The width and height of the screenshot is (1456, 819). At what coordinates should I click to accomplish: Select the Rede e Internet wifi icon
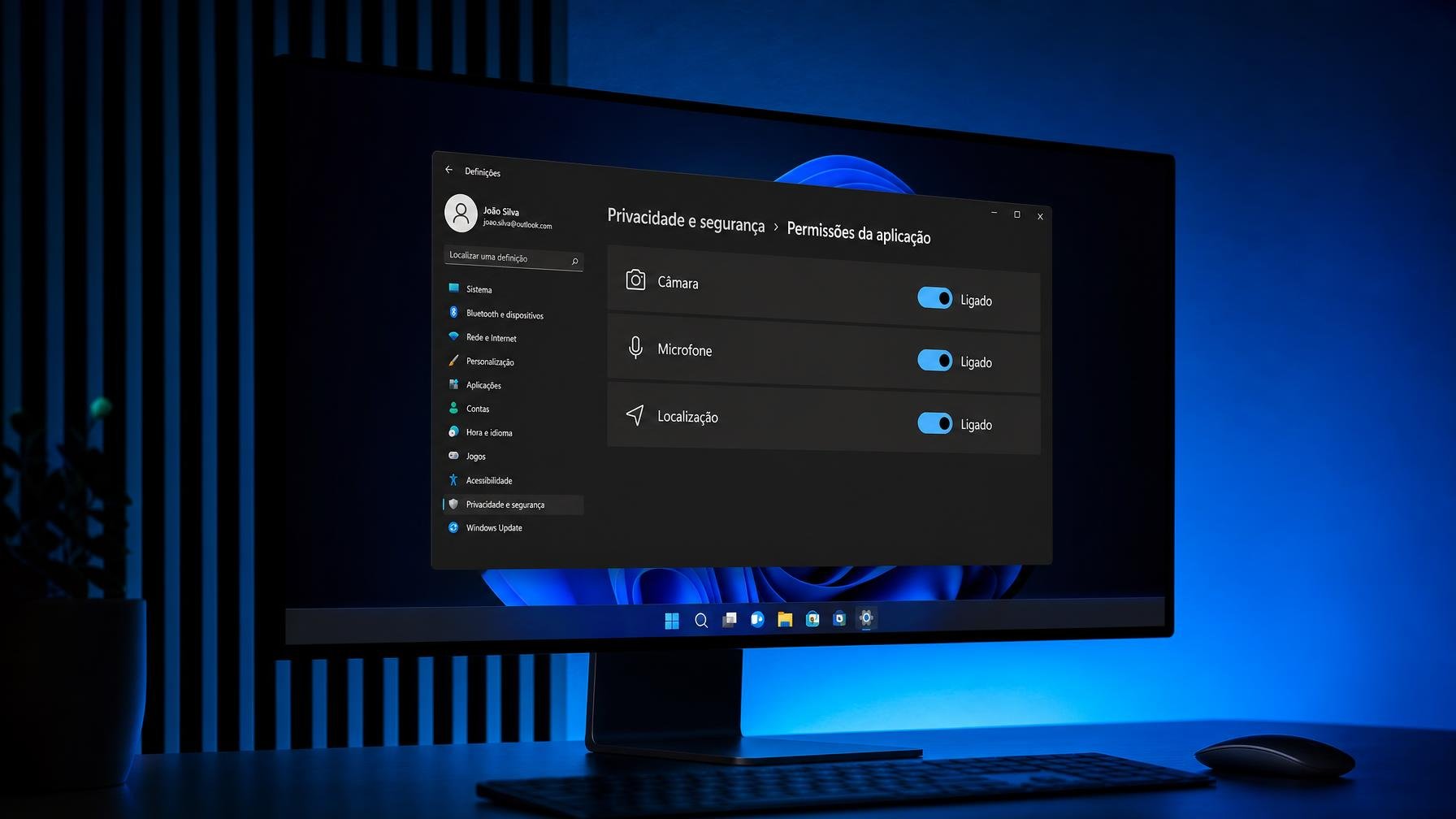453,336
